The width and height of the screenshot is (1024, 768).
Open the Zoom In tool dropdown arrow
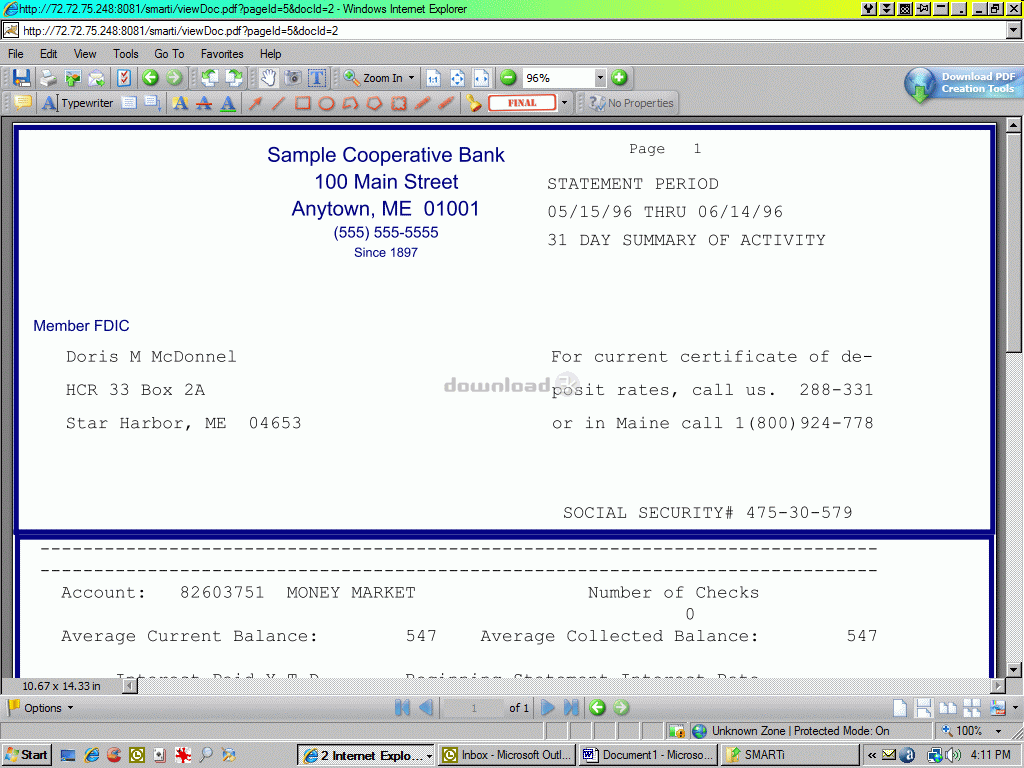(x=411, y=78)
